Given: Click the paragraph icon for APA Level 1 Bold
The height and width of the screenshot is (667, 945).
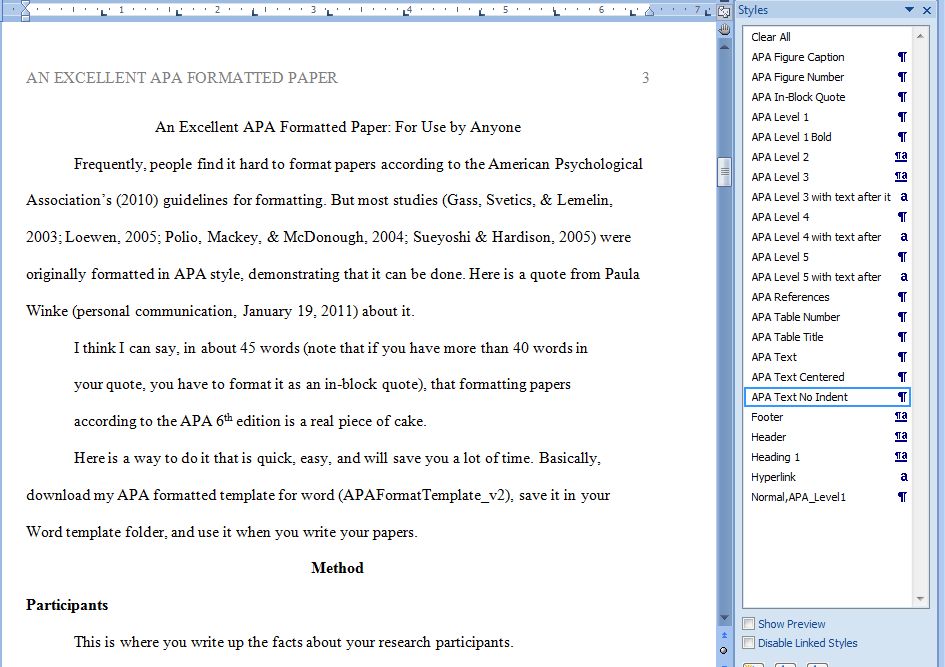Looking at the screenshot, I should tap(902, 137).
